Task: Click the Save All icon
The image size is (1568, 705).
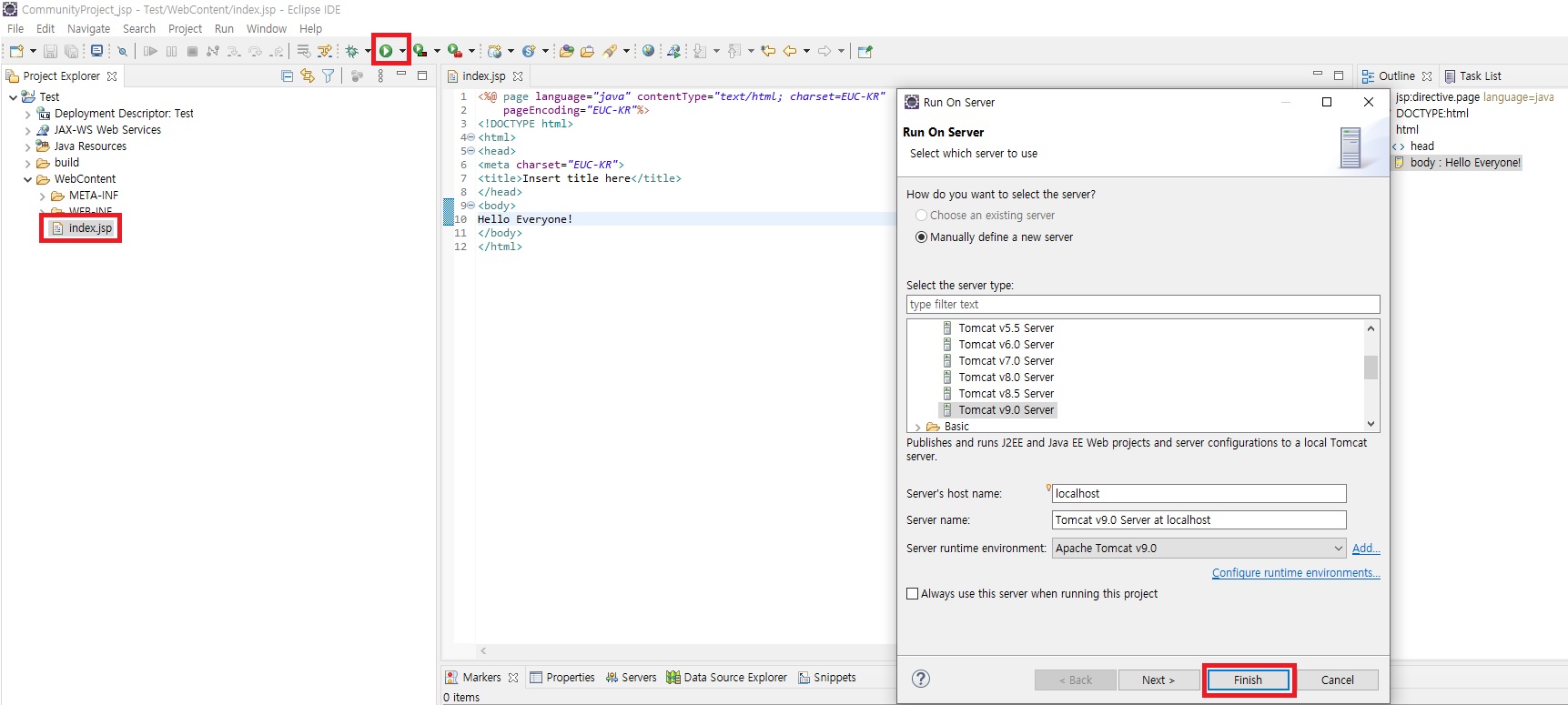Action: [x=71, y=51]
